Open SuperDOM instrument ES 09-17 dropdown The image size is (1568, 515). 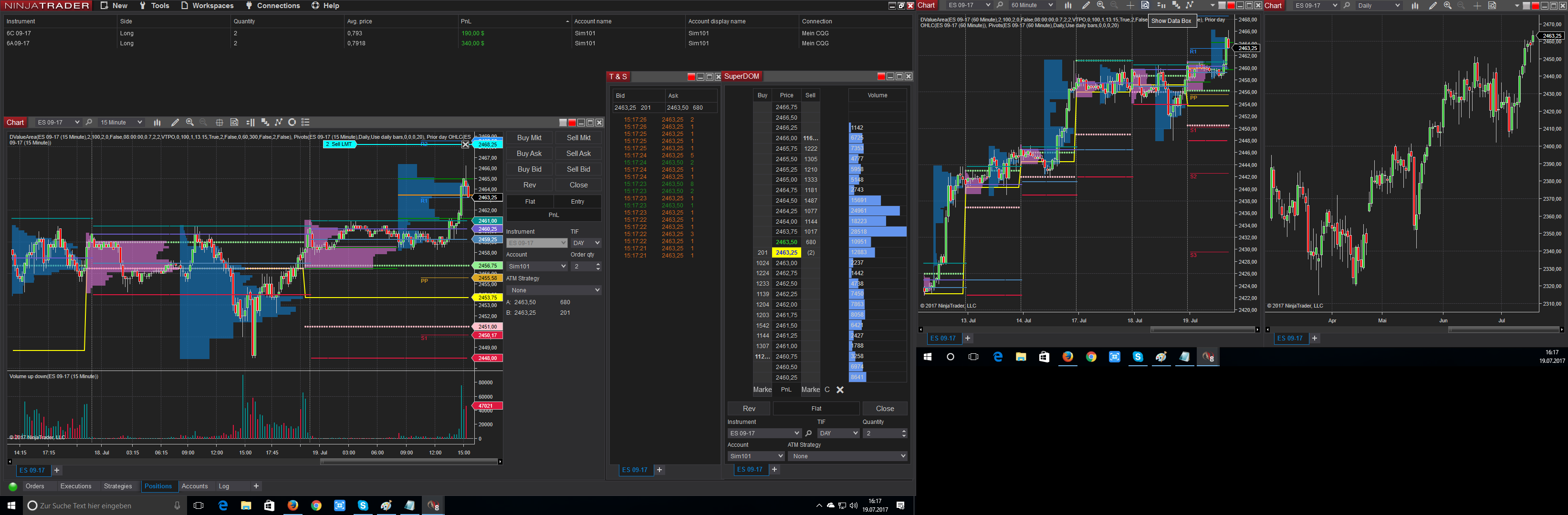click(764, 433)
